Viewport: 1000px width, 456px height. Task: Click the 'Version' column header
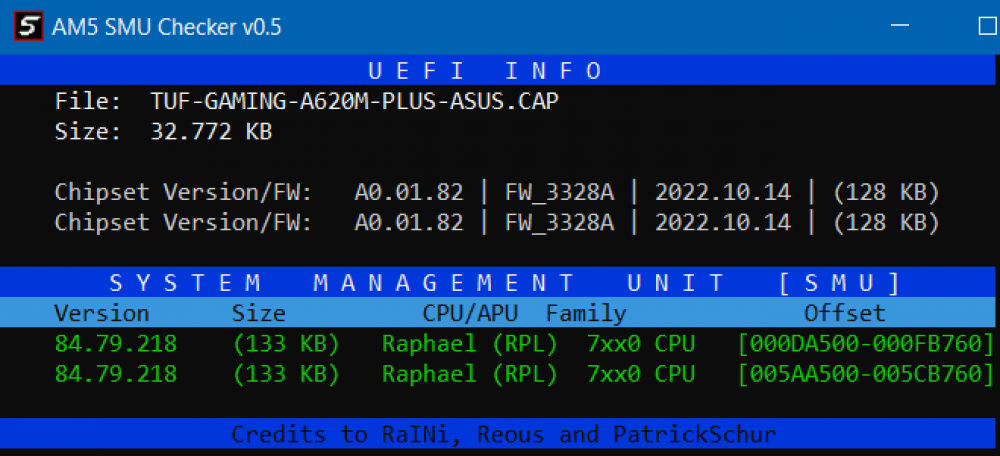click(102, 313)
